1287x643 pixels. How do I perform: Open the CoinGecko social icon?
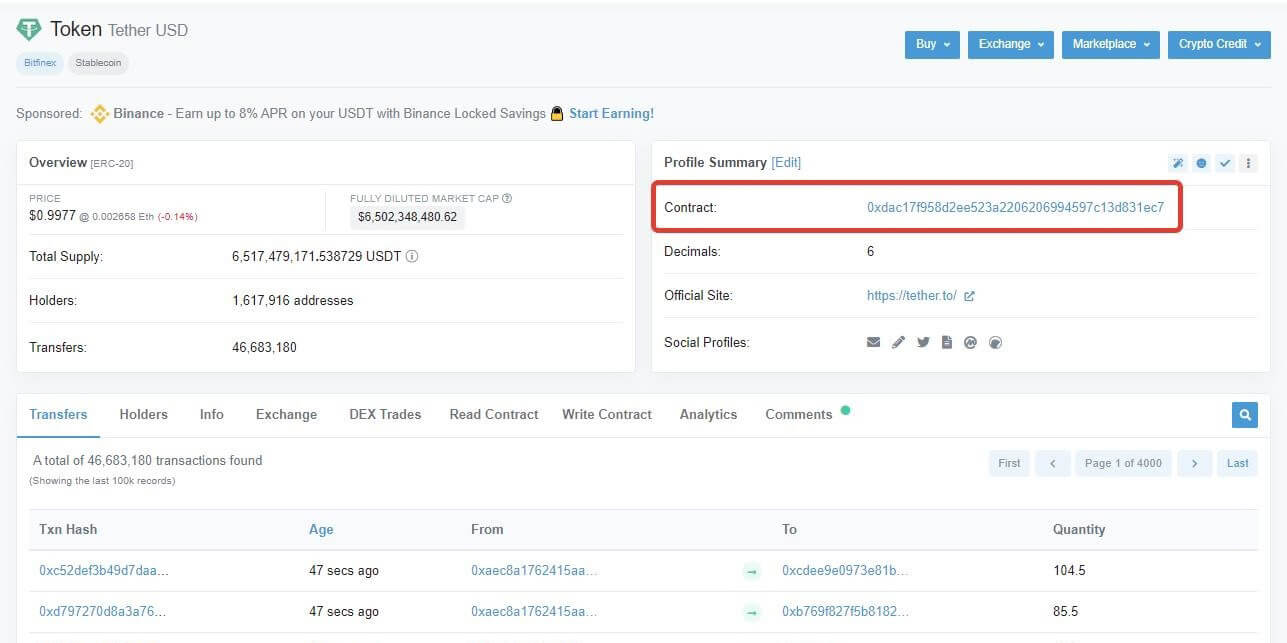coord(995,342)
